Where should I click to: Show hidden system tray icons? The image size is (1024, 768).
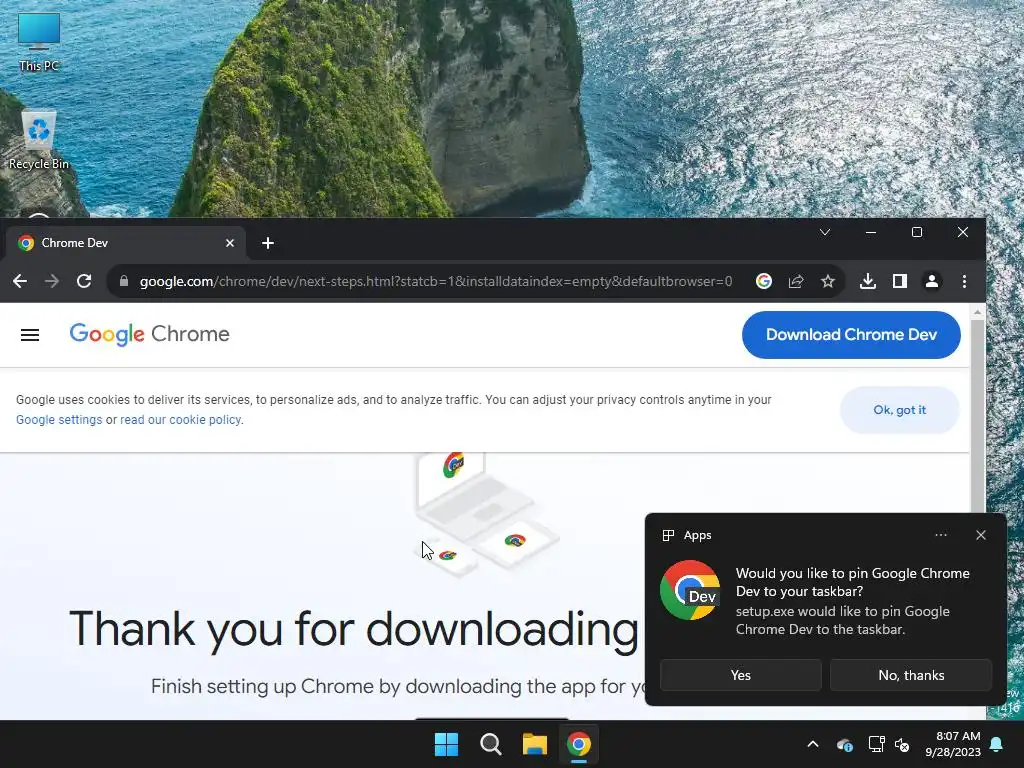coord(812,744)
